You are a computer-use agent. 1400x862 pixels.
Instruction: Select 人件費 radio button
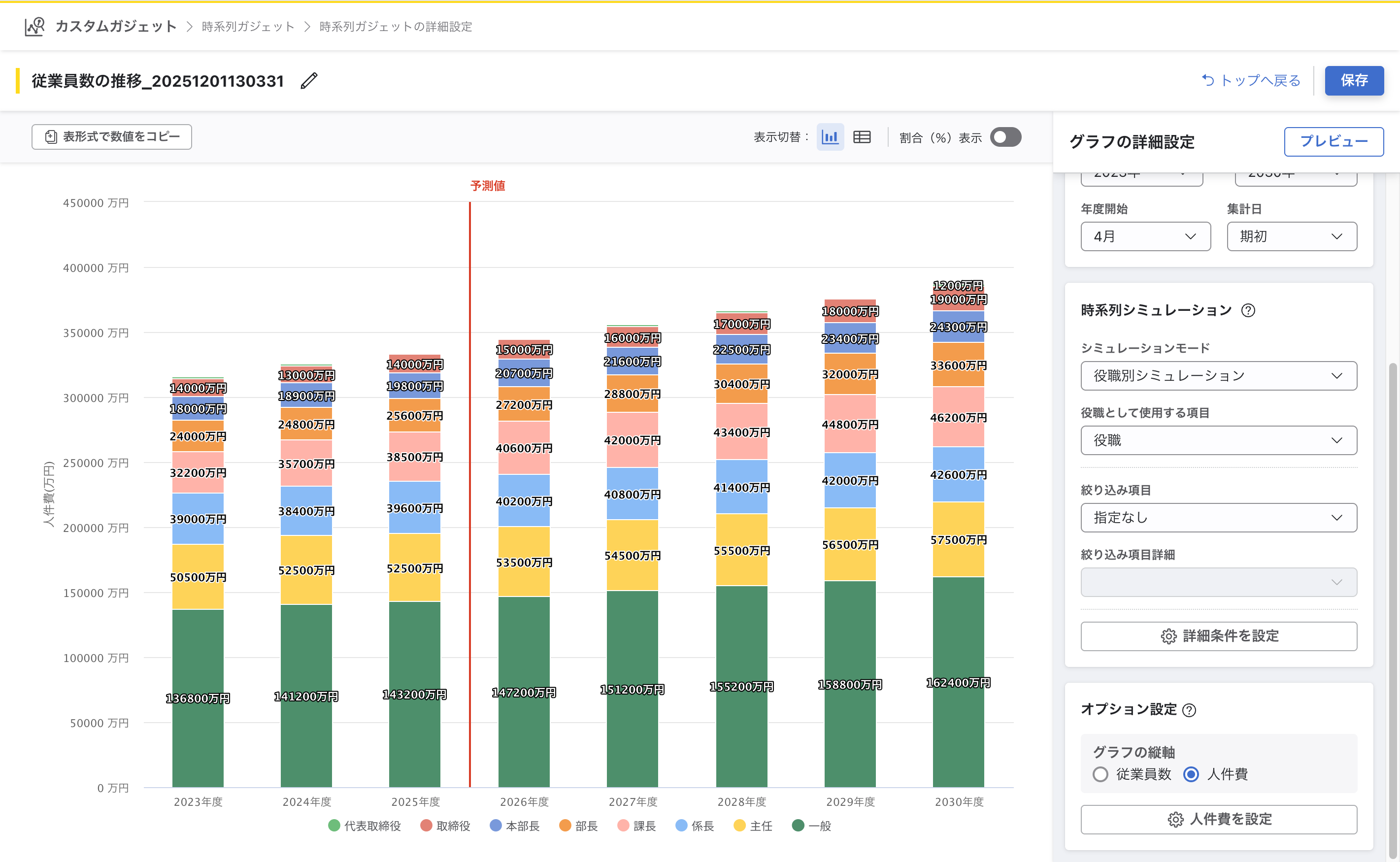point(1191,774)
